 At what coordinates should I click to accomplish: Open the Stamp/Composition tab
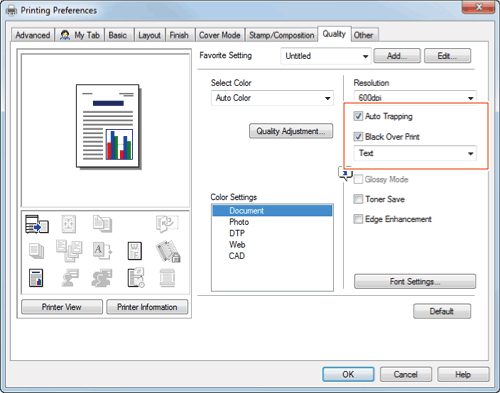(282, 35)
